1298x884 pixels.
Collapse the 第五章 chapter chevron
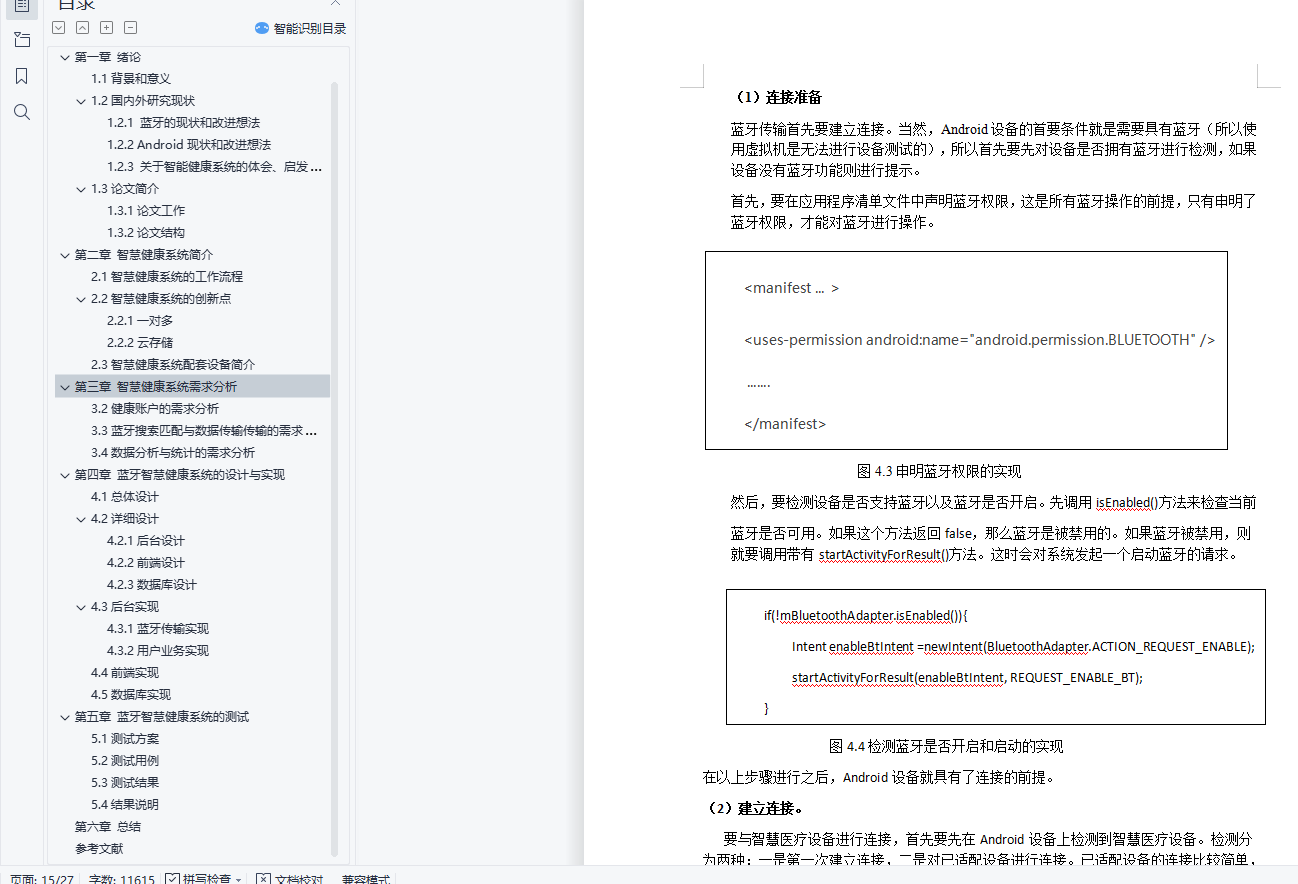(x=65, y=717)
